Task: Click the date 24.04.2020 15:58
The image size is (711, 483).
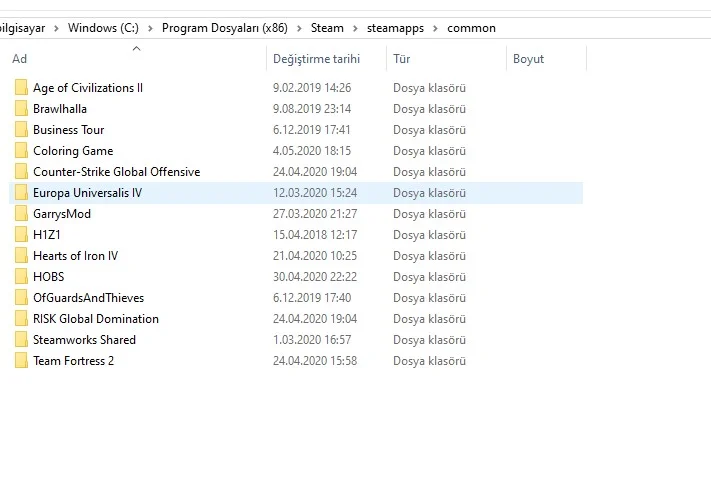Action: point(315,361)
